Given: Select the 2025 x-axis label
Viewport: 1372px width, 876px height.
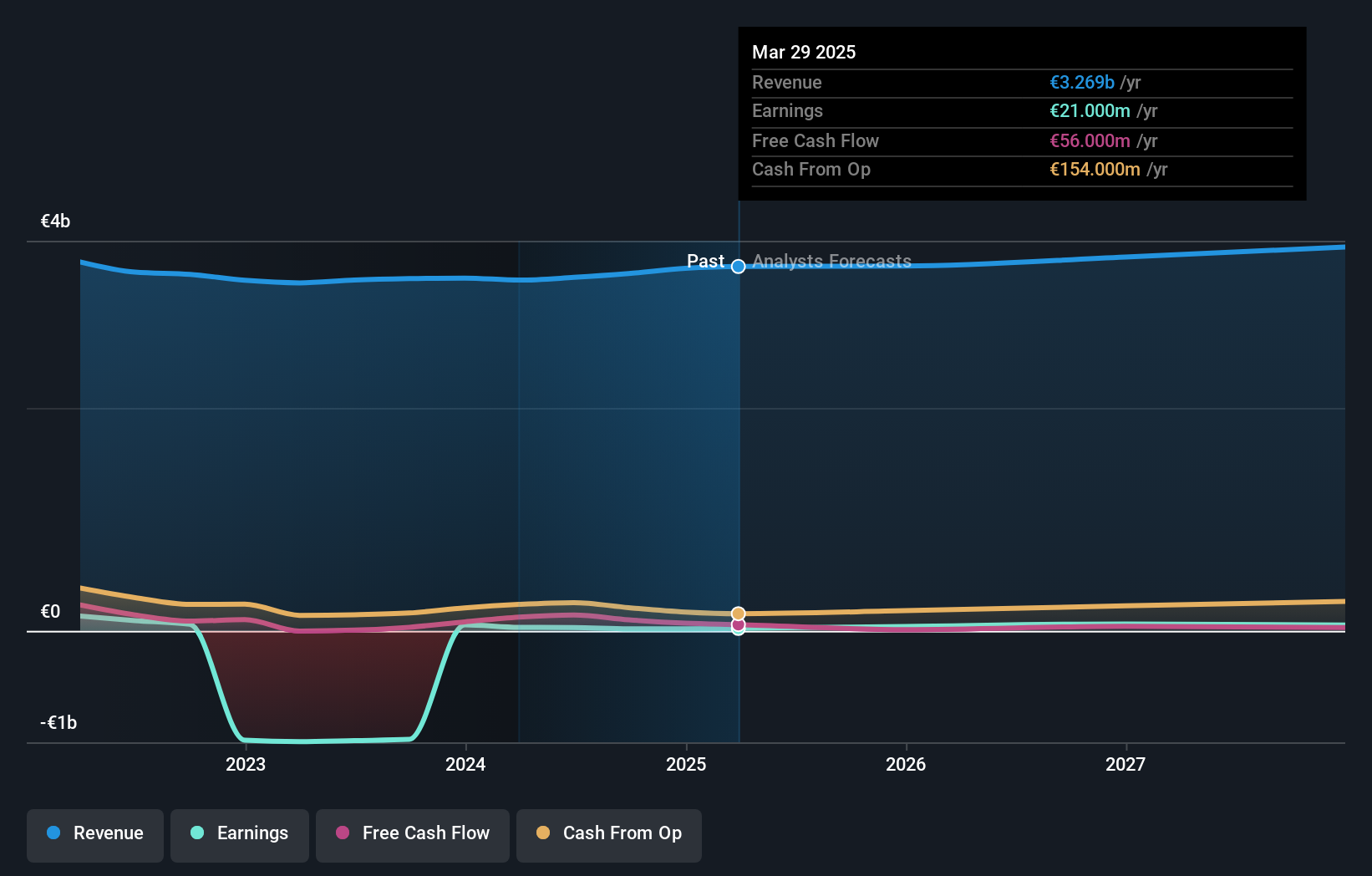Looking at the screenshot, I should coord(686,764).
